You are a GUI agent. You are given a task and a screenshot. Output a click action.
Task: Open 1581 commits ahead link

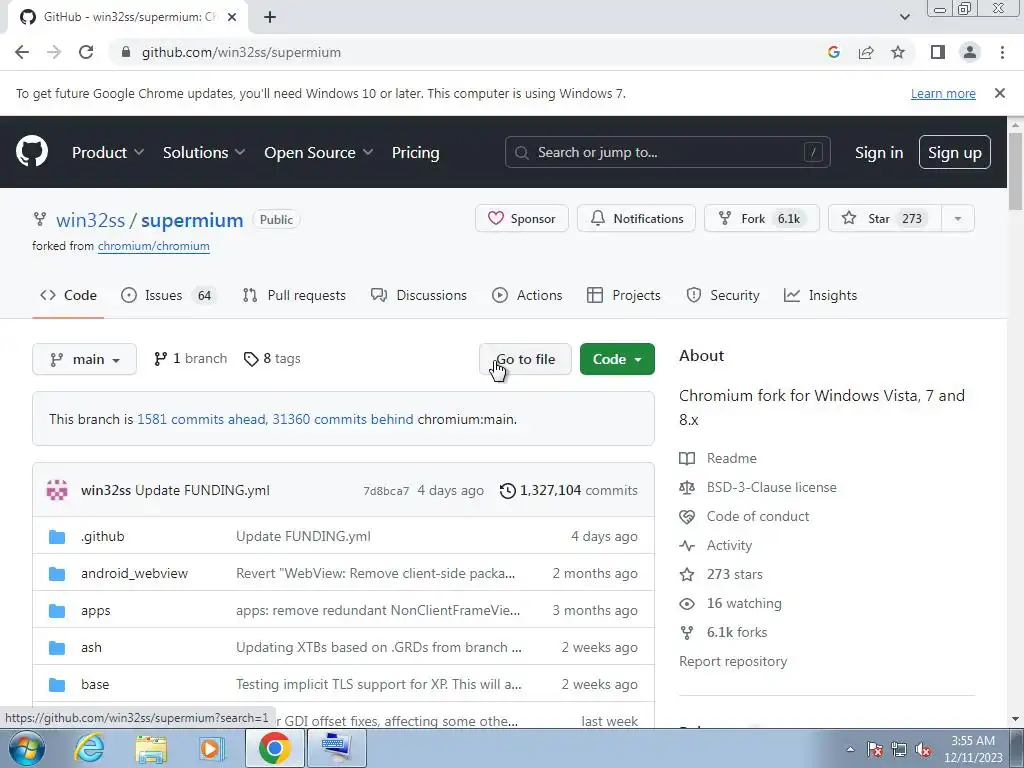[202, 419]
